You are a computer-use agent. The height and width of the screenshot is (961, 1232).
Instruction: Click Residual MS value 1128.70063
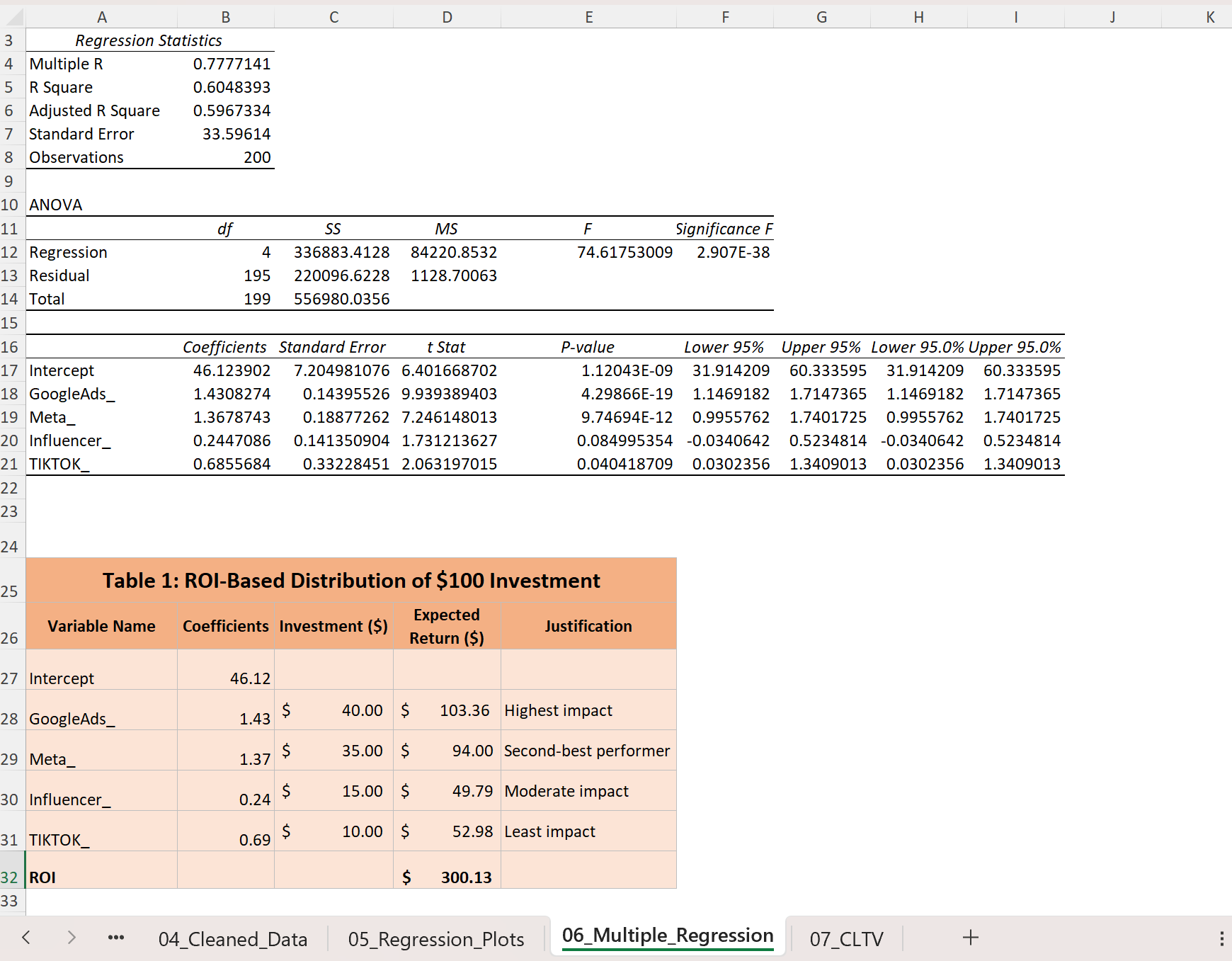click(447, 275)
